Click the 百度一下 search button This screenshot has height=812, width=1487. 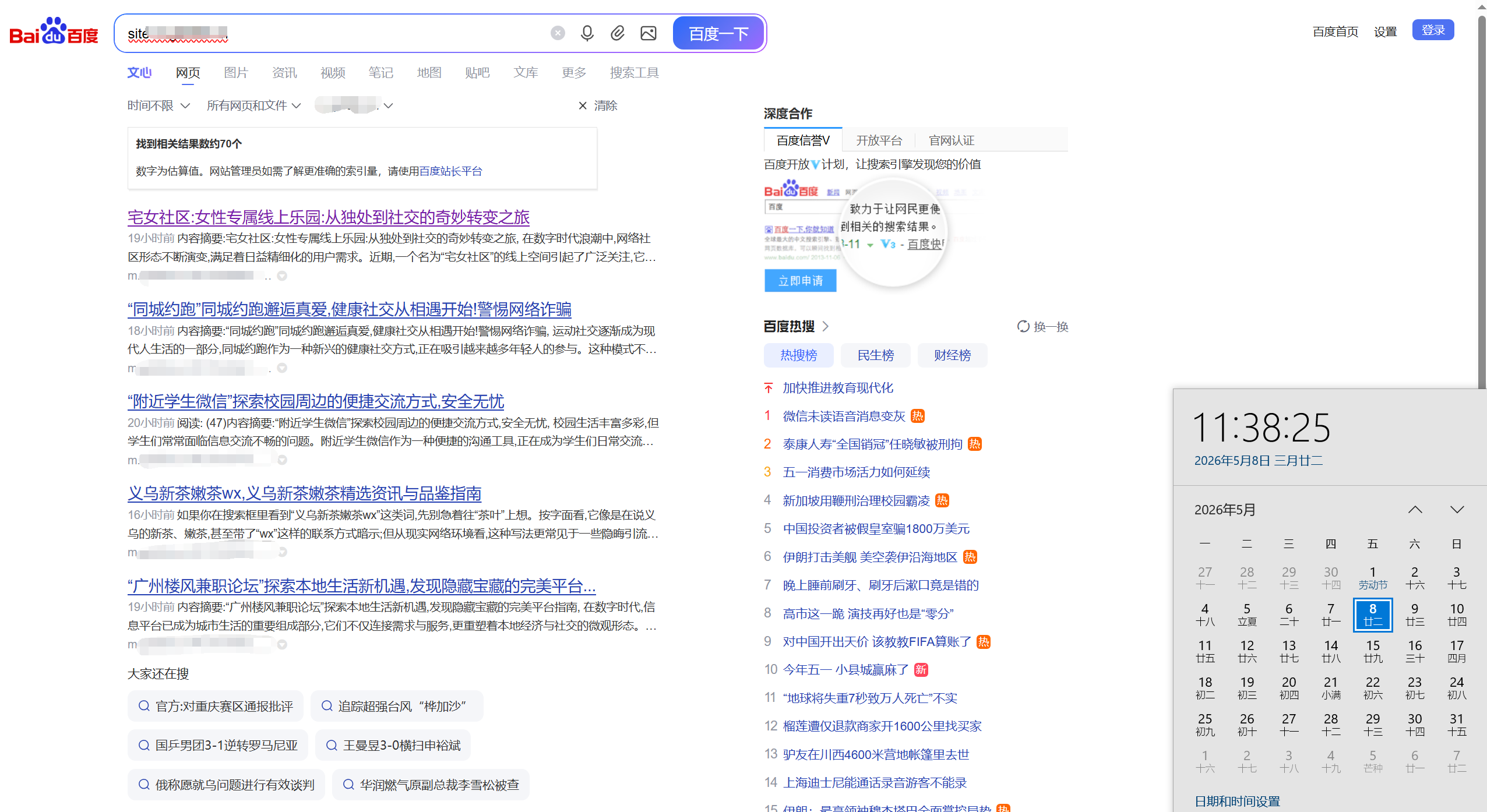pos(718,33)
